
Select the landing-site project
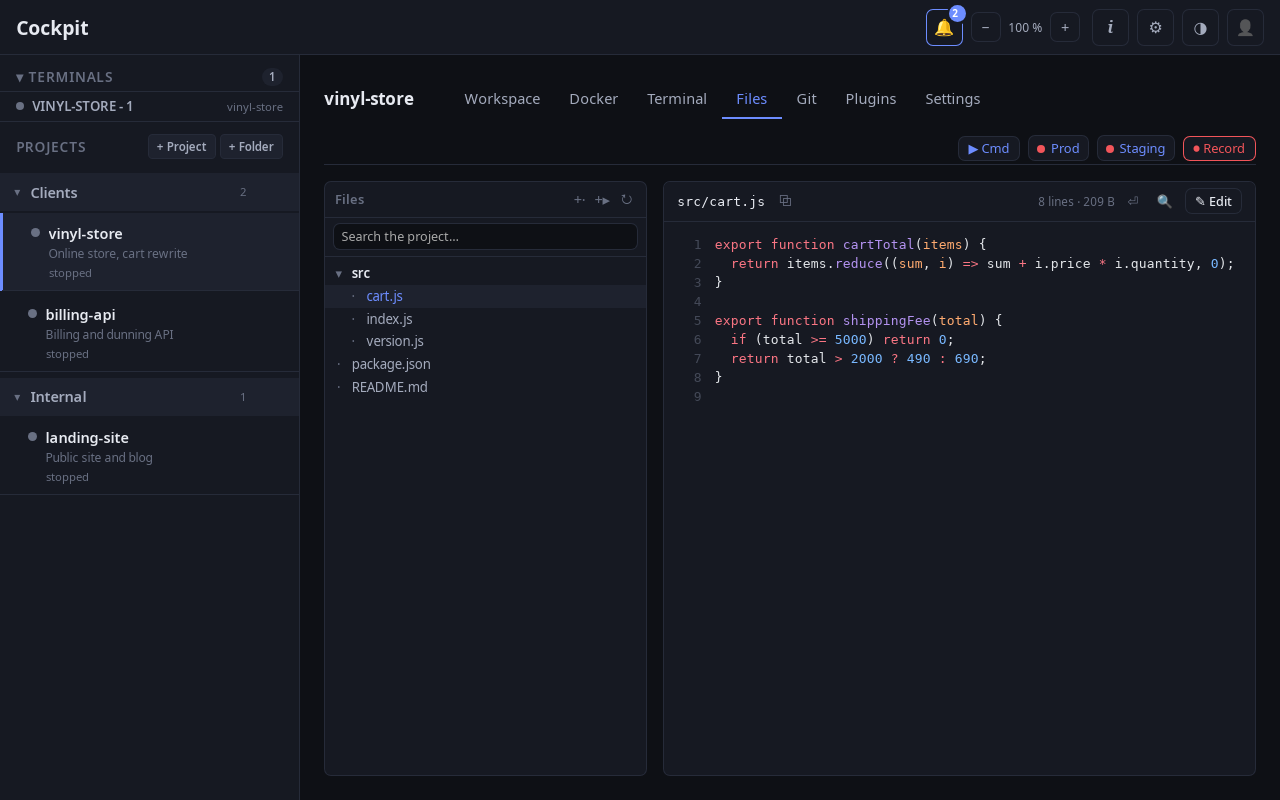click(x=149, y=455)
